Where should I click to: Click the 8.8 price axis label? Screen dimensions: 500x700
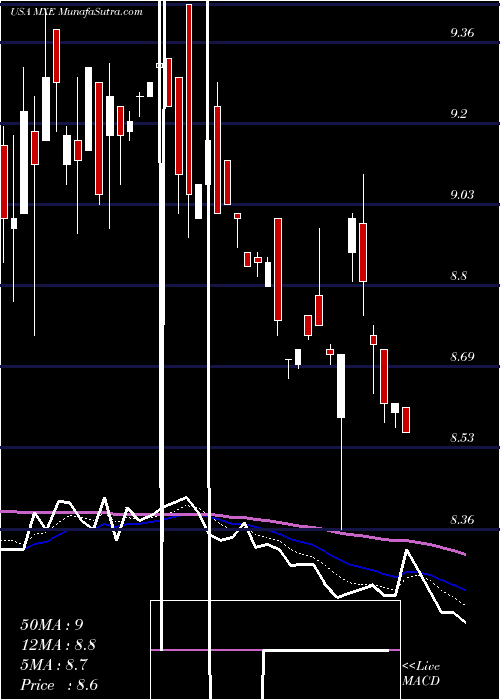pyautogui.click(x=458, y=275)
